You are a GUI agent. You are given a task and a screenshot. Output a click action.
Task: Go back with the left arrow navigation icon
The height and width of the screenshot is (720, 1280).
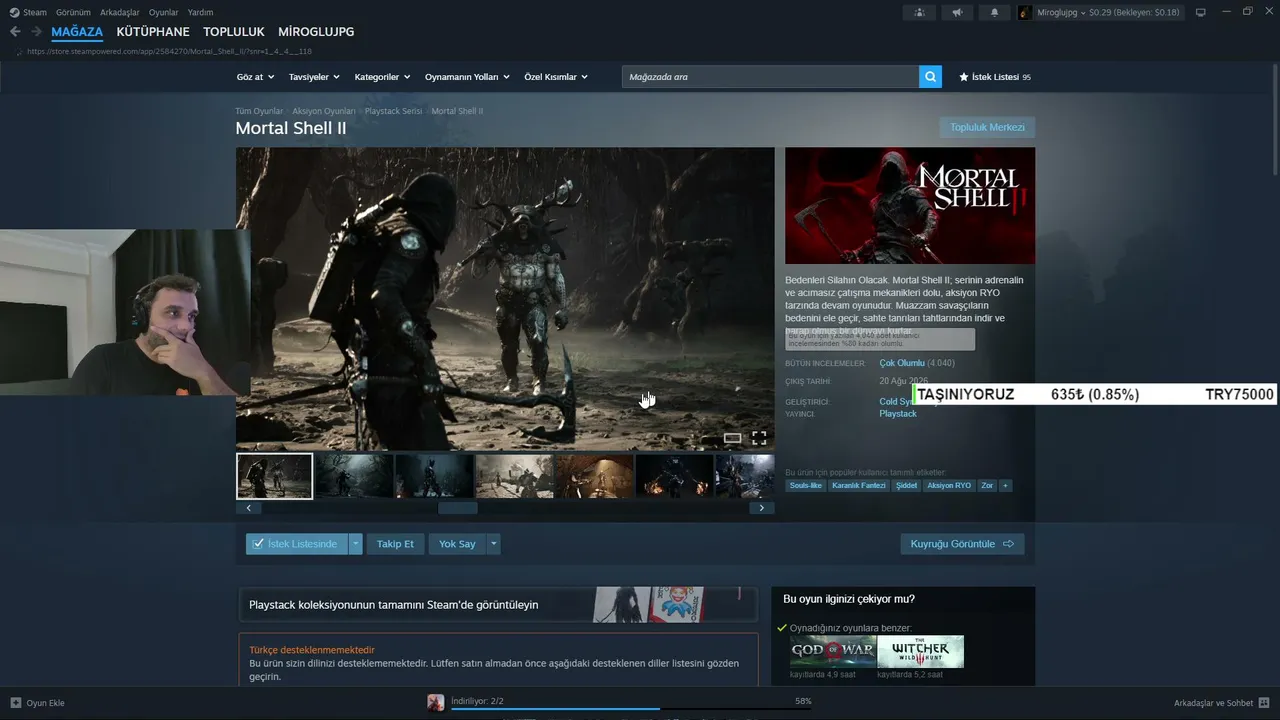pyautogui.click(x=15, y=32)
